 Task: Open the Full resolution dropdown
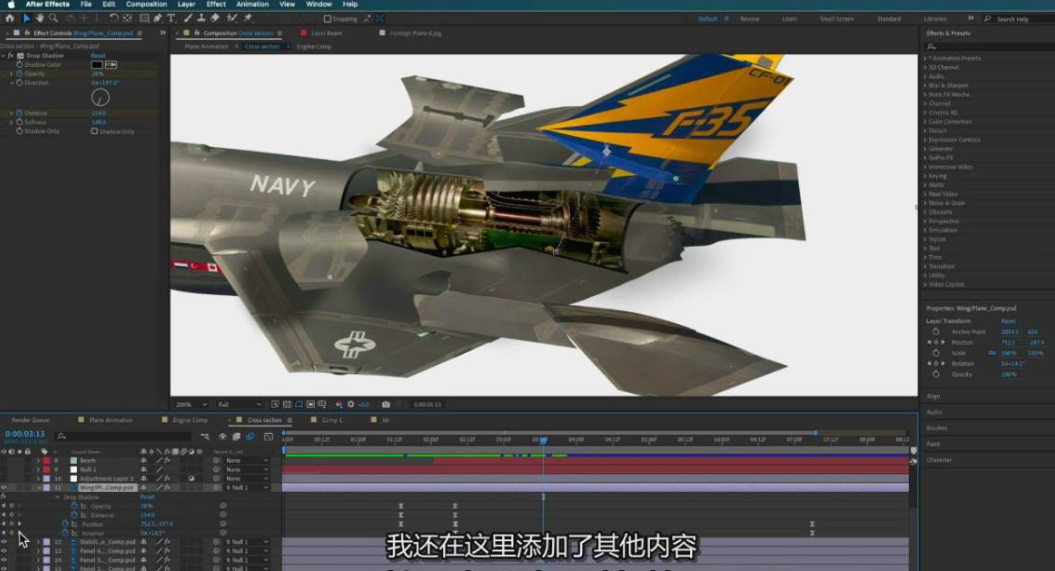[x=242, y=405]
